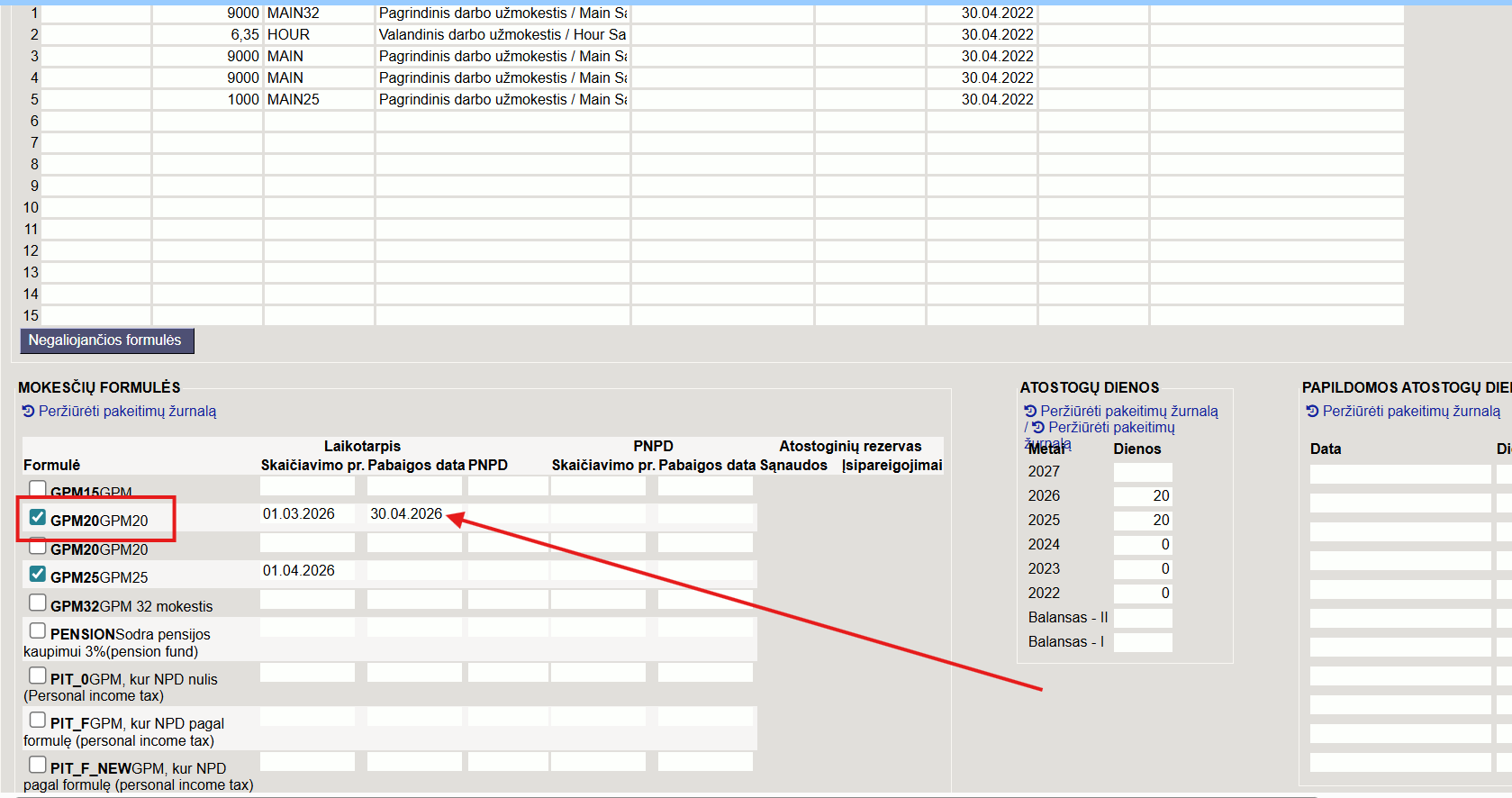
Task: Uncheck the checked GPM20 formula checkbox
Action: (38, 517)
